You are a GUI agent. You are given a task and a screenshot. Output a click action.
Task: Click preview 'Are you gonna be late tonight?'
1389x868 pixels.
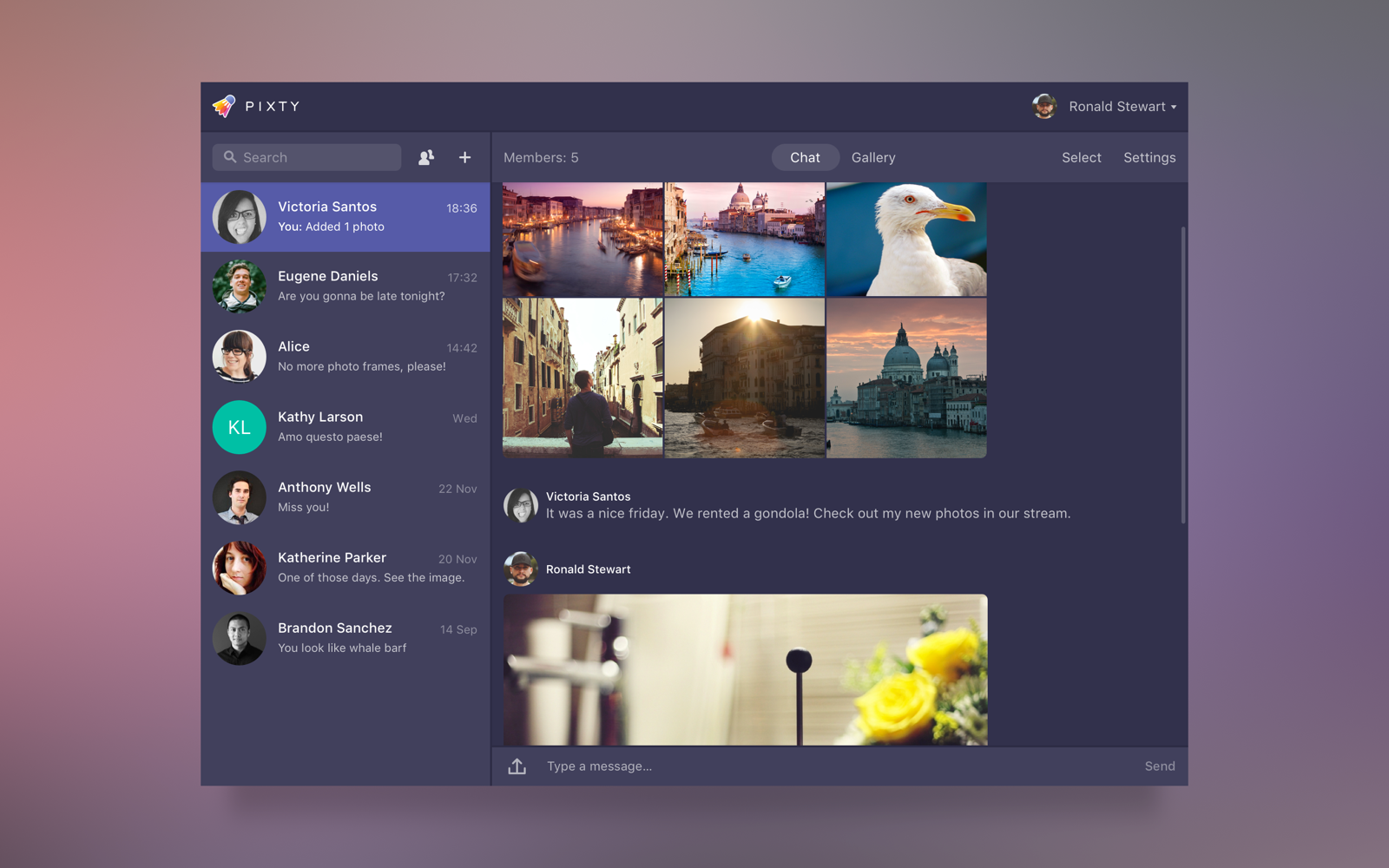tap(361, 296)
